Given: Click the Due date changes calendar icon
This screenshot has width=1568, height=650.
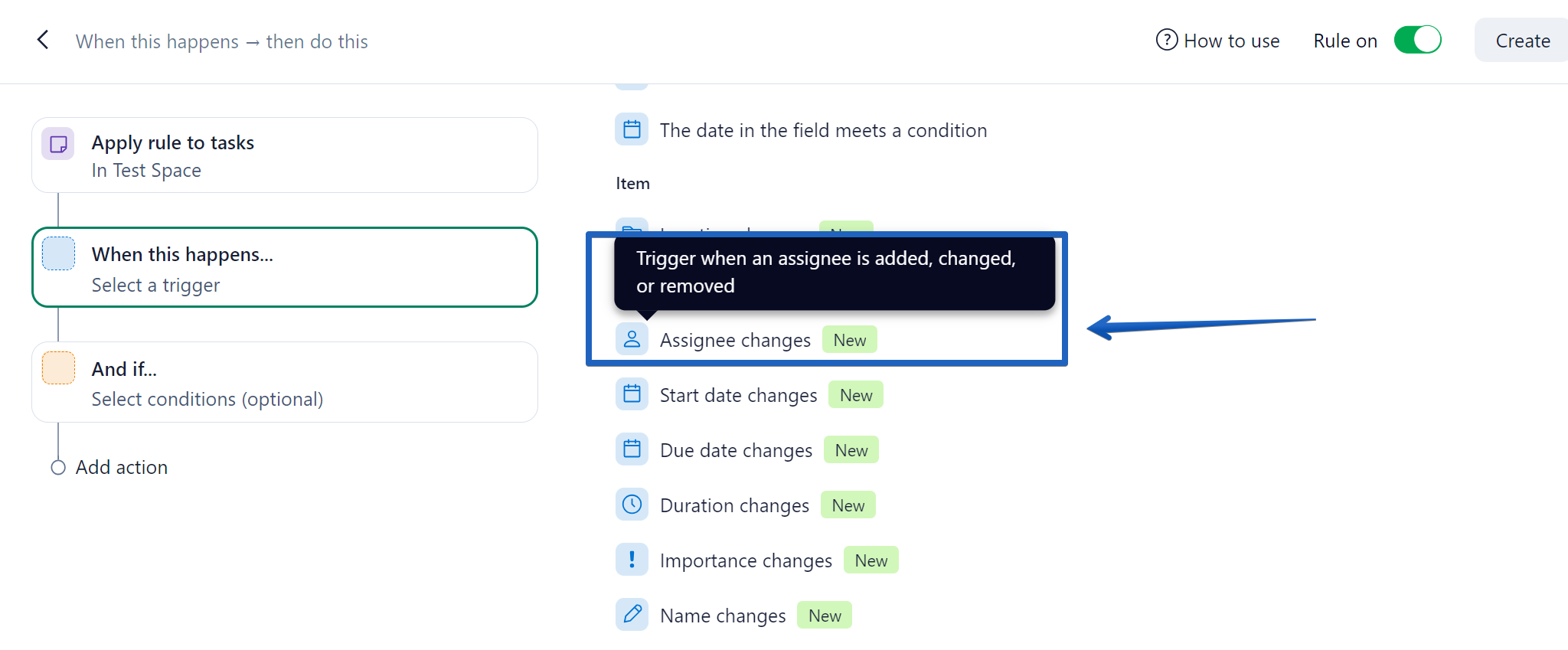Looking at the screenshot, I should [x=632, y=449].
